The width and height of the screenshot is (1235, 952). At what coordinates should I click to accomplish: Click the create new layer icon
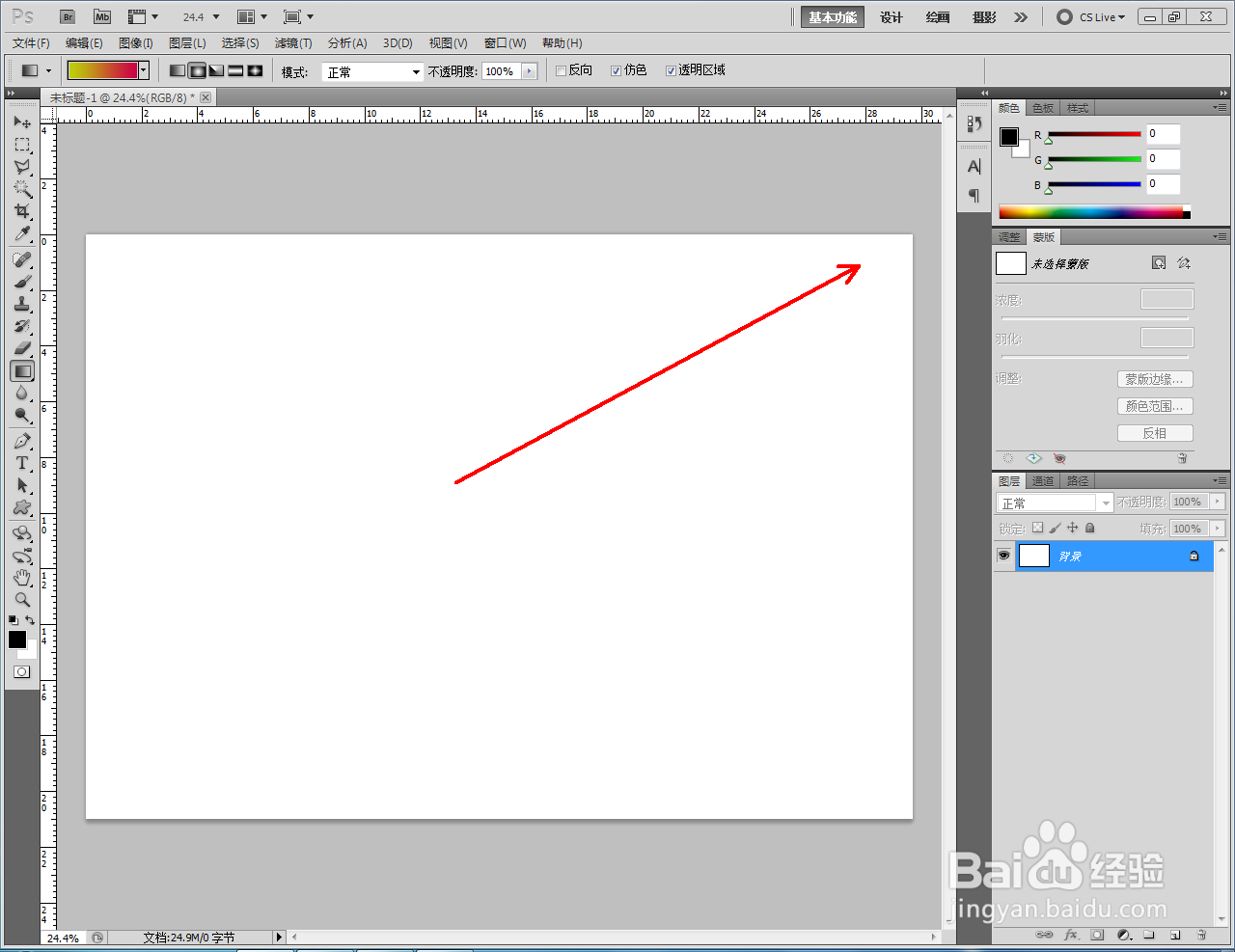click(x=1175, y=935)
